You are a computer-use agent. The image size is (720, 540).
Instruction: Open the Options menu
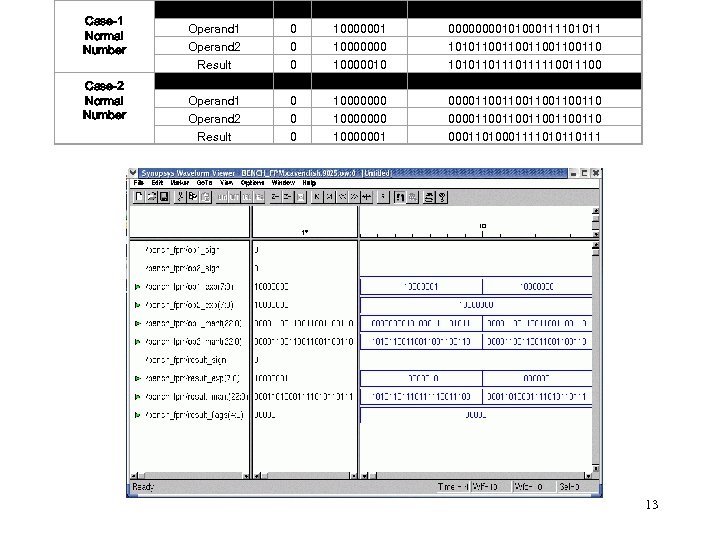point(252,183)
